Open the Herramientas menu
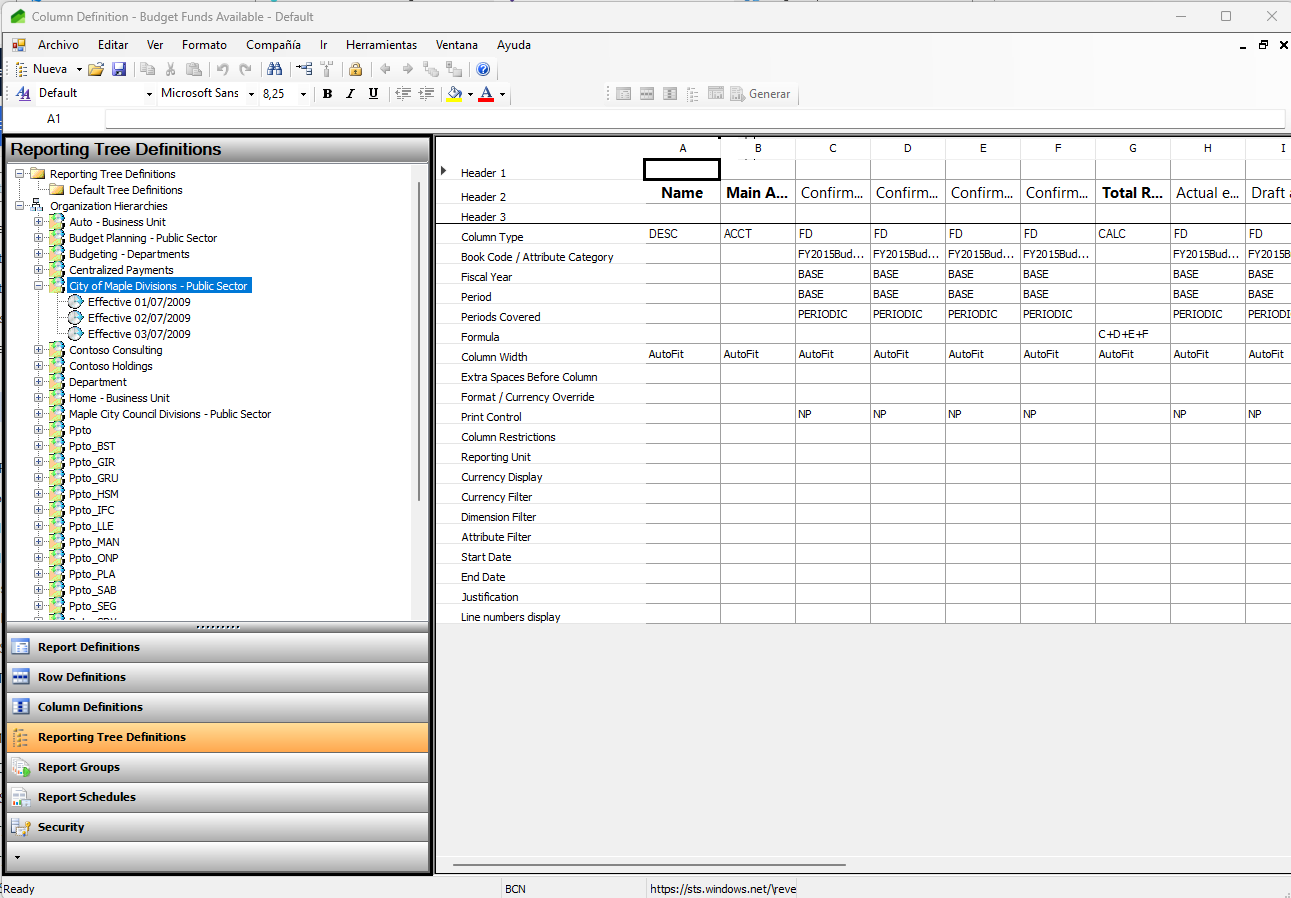1291x898 pixels. tap(381, 45)
